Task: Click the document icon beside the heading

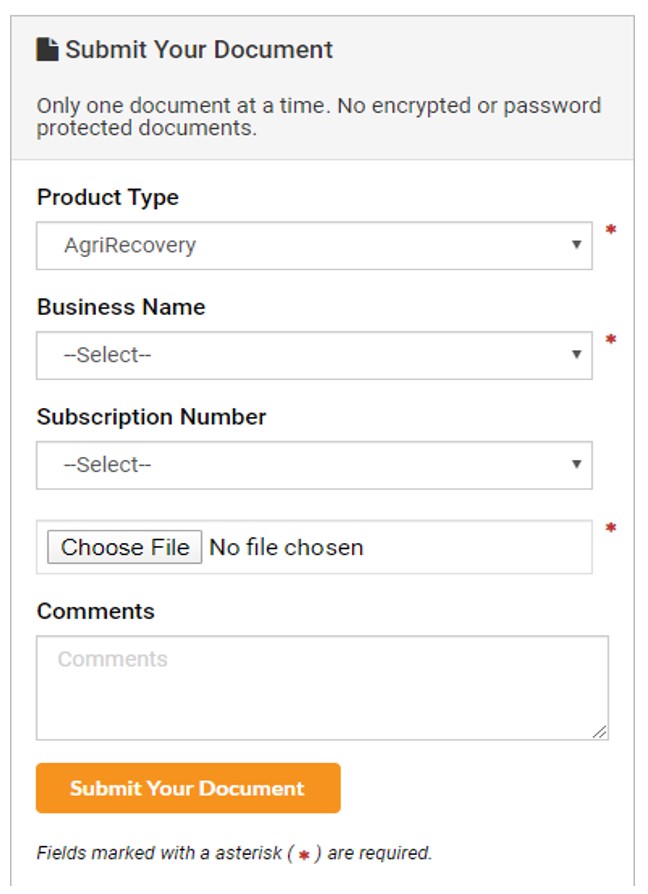Action: pos(47,49)
